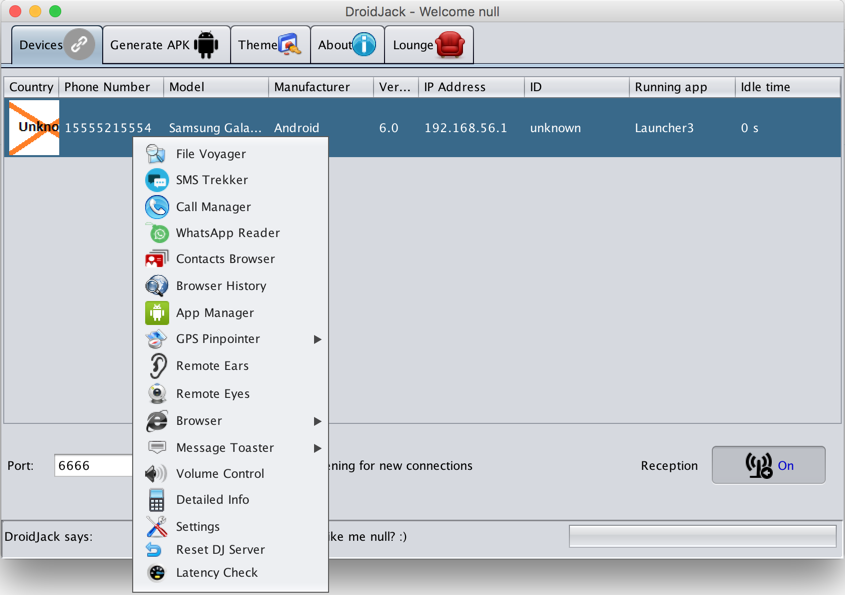Click the Latency Check gauge icon
Image resolution: width=845 pixels, height=595 pixels.
coord(156,573)
